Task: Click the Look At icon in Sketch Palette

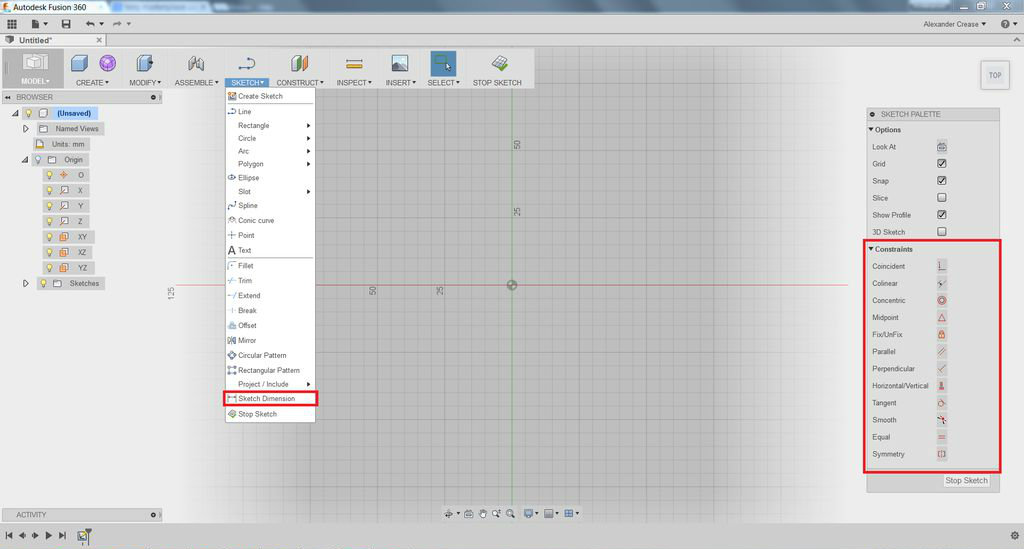Action: point(942,147)
